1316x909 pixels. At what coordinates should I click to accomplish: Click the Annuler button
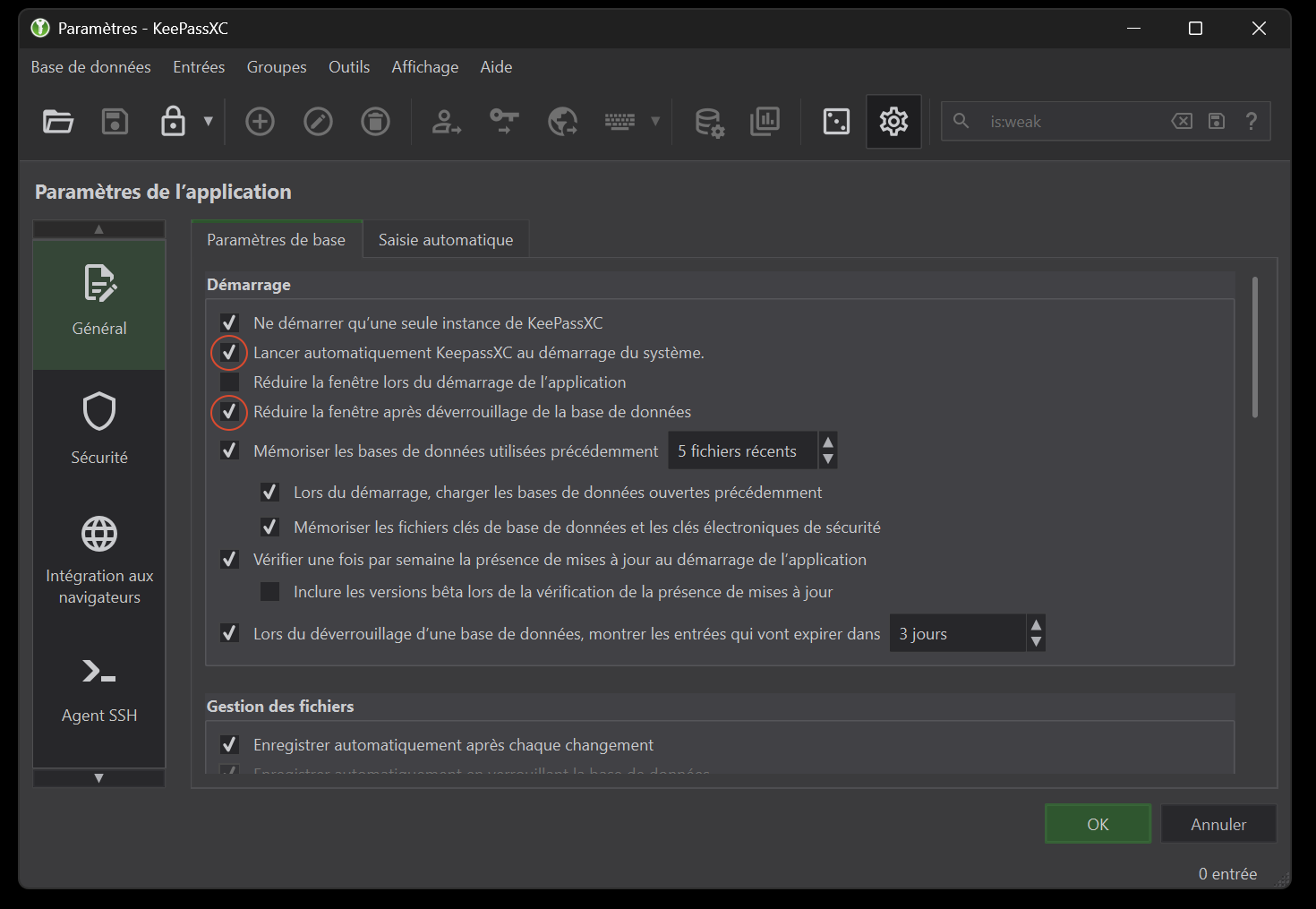(x=1218, y=824)
